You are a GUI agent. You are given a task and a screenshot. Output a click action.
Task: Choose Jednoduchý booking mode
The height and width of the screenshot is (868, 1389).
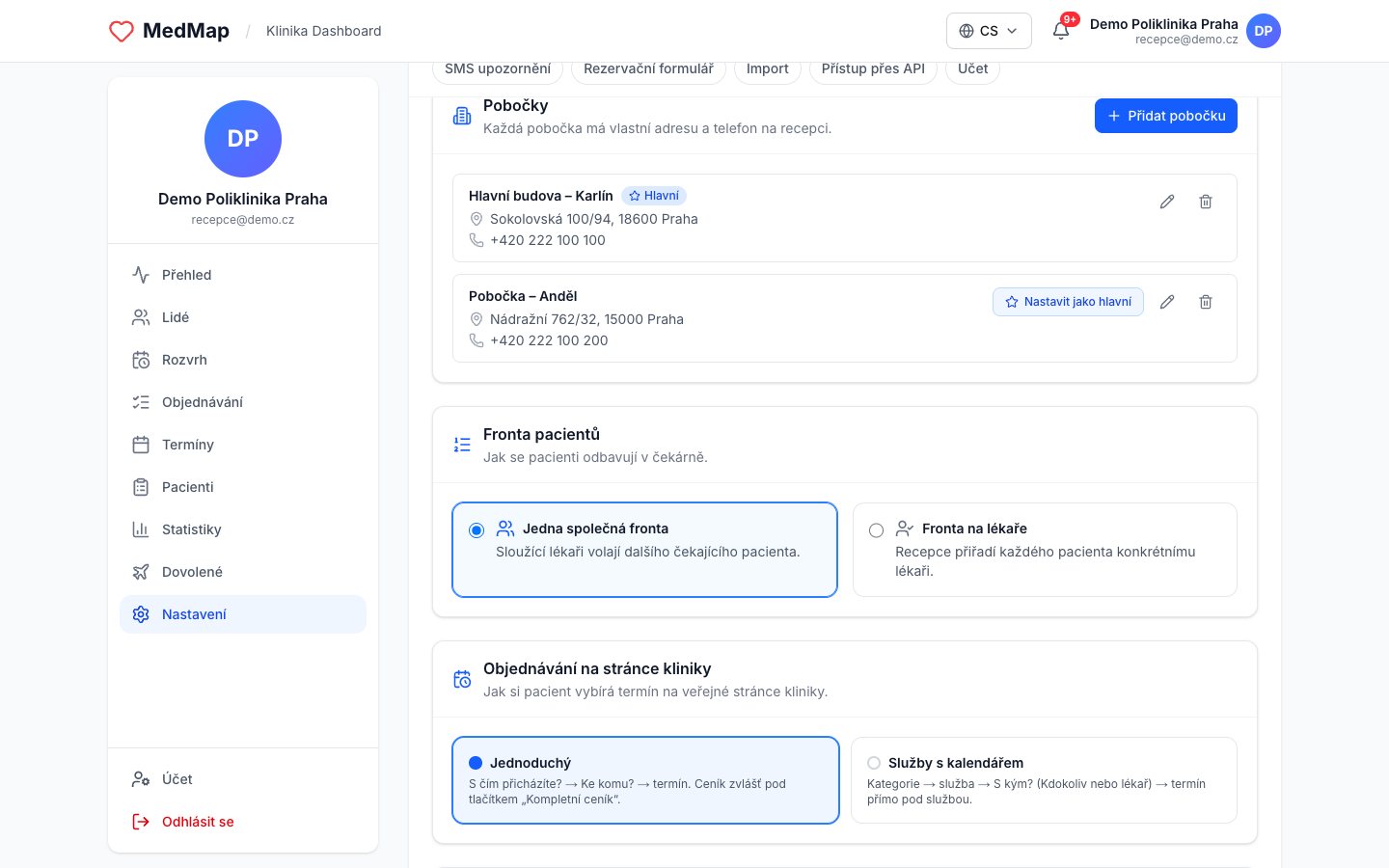click(645, 780)
